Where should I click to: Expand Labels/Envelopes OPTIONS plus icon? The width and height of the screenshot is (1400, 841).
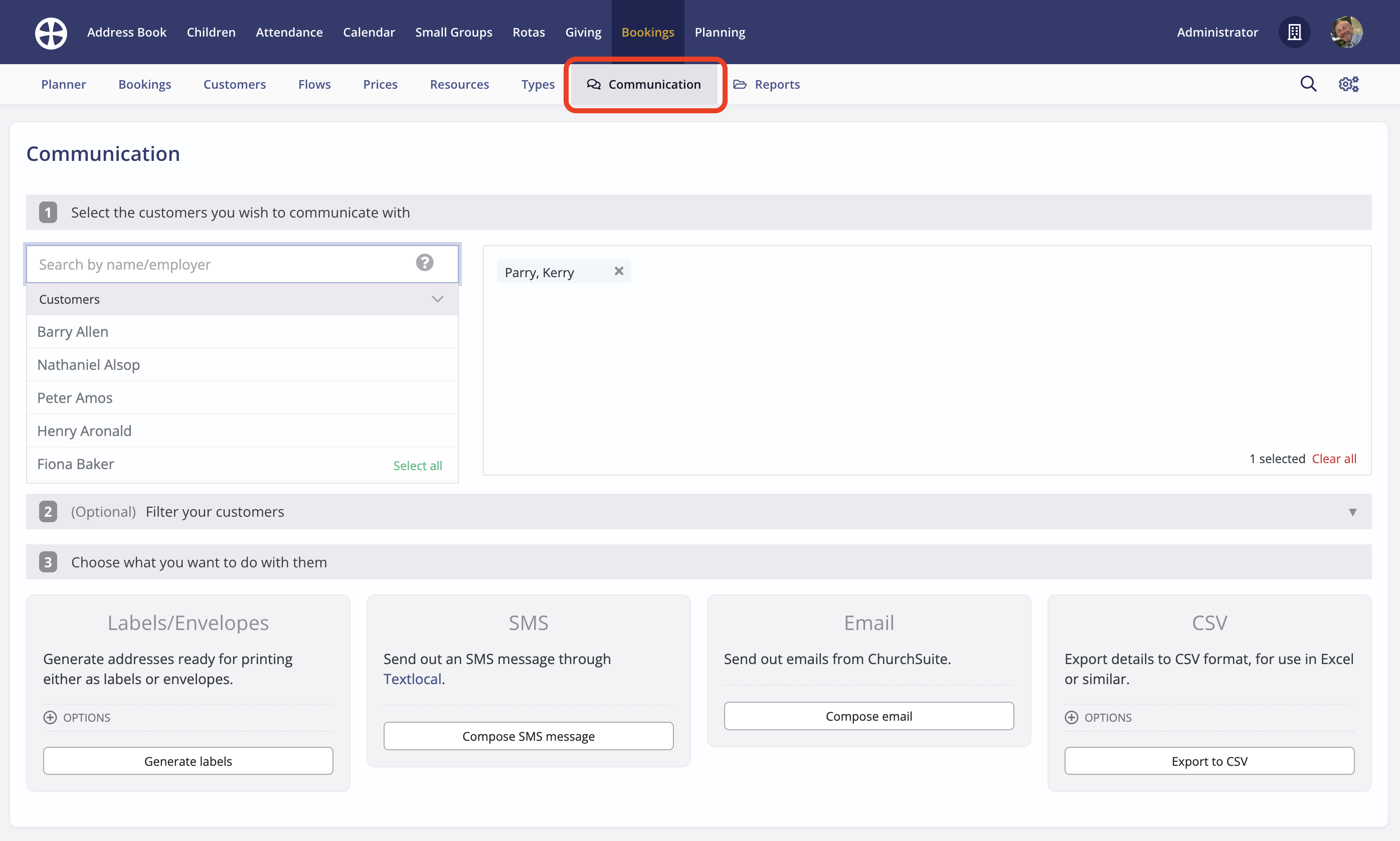tap(50, 718)
